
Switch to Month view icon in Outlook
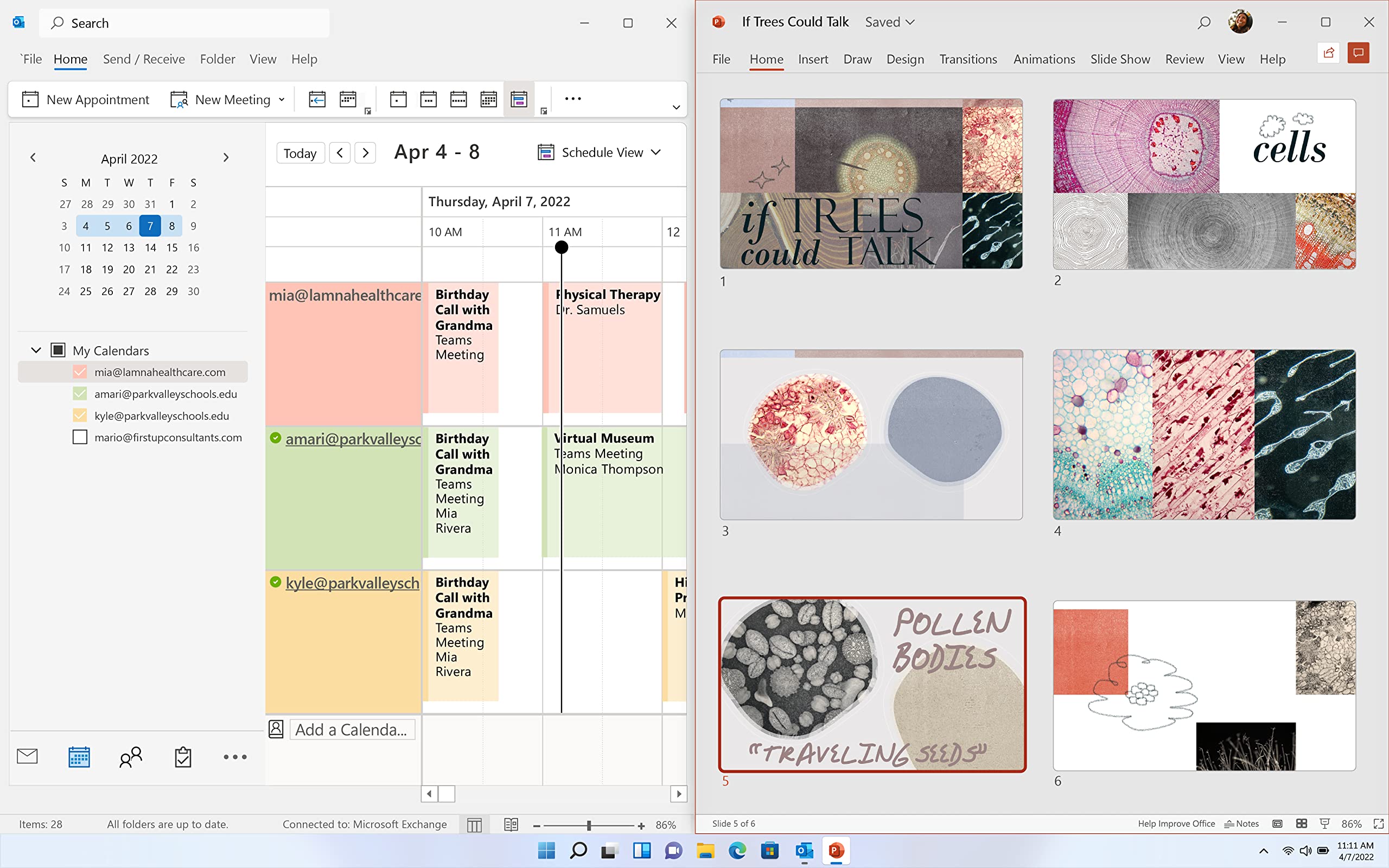coord(488,99)
